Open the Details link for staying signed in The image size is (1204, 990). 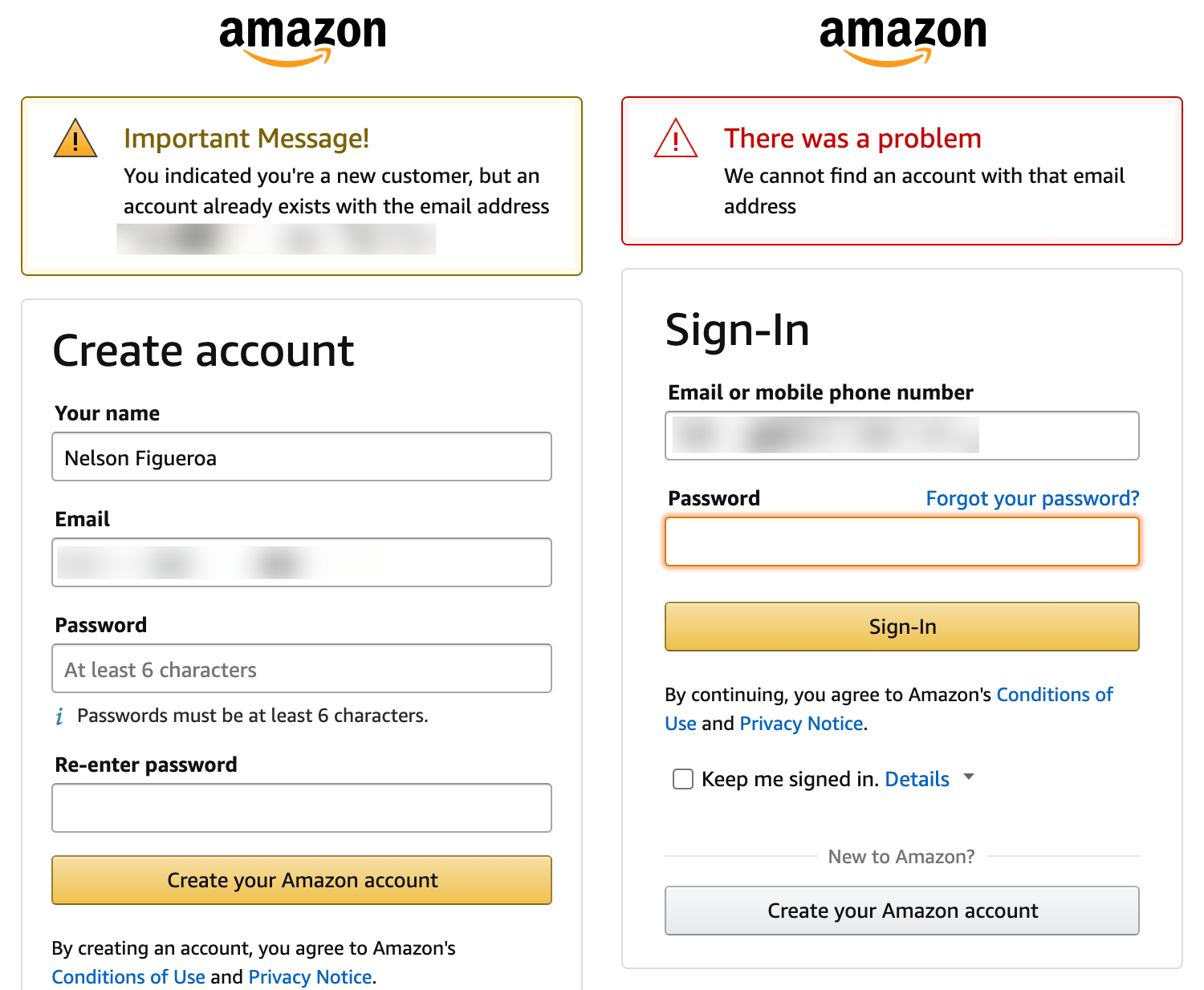point(917,779)
